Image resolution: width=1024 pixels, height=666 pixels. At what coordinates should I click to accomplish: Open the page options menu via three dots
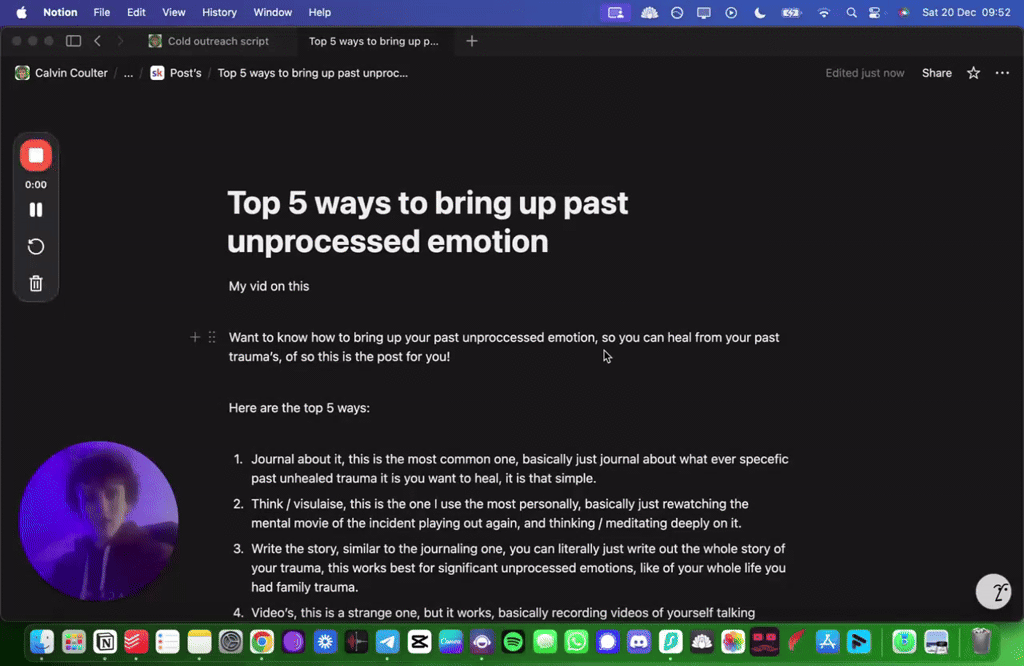[1002, 73]
